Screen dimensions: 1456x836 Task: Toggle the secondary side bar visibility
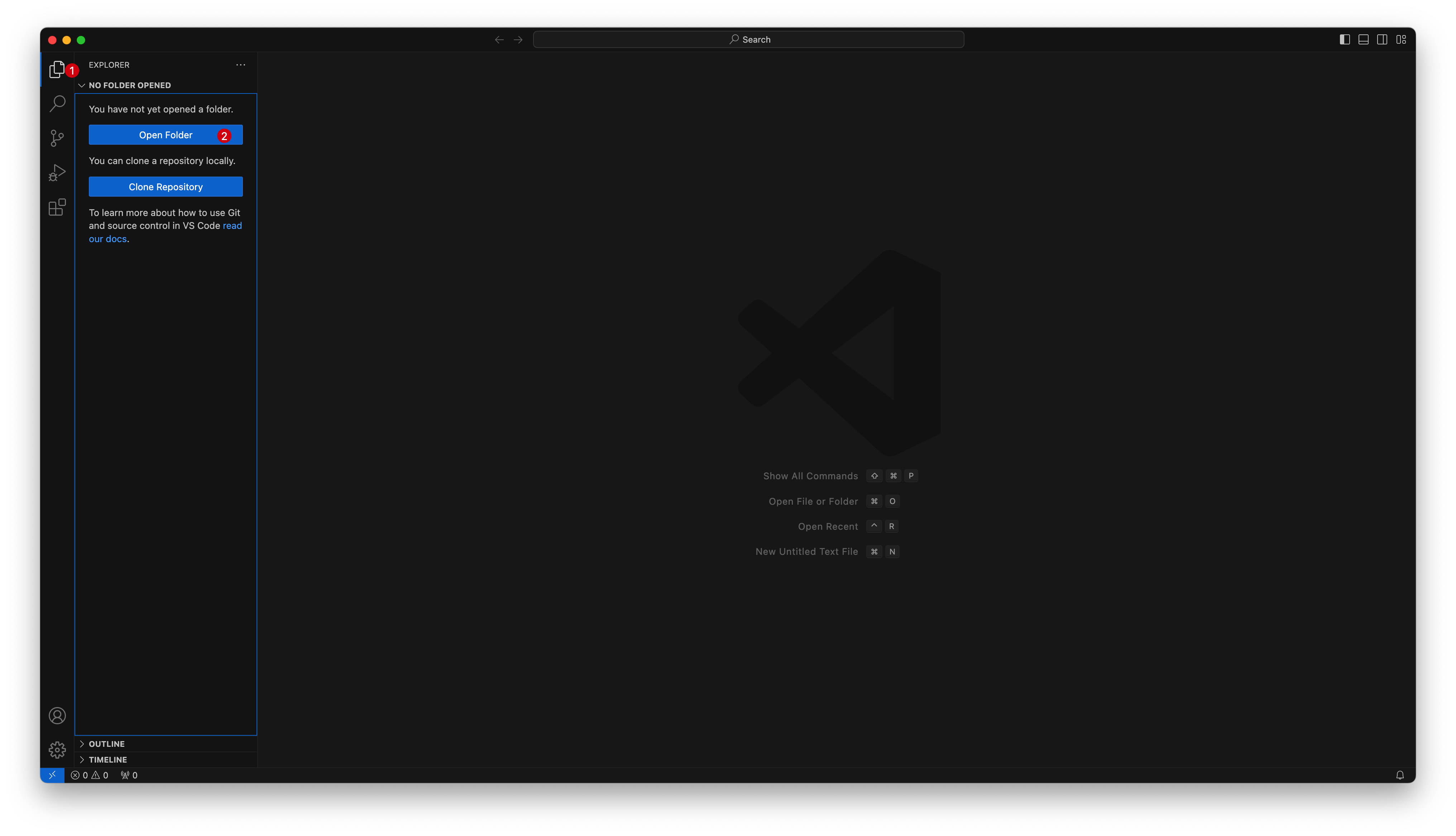pyautogui.click(x=1383, y=40)
